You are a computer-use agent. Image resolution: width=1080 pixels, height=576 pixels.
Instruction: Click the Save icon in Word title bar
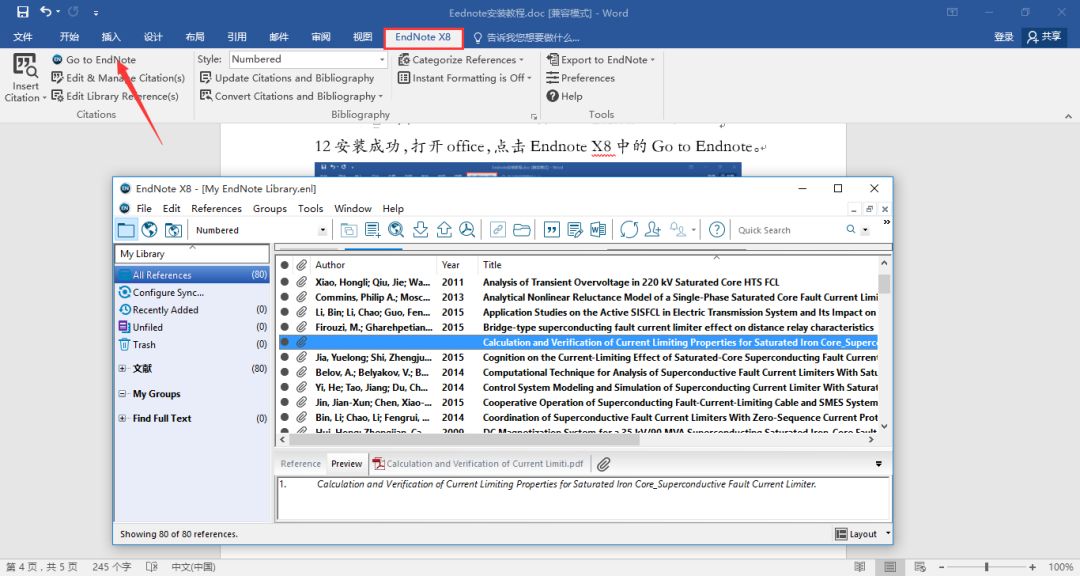23,12
